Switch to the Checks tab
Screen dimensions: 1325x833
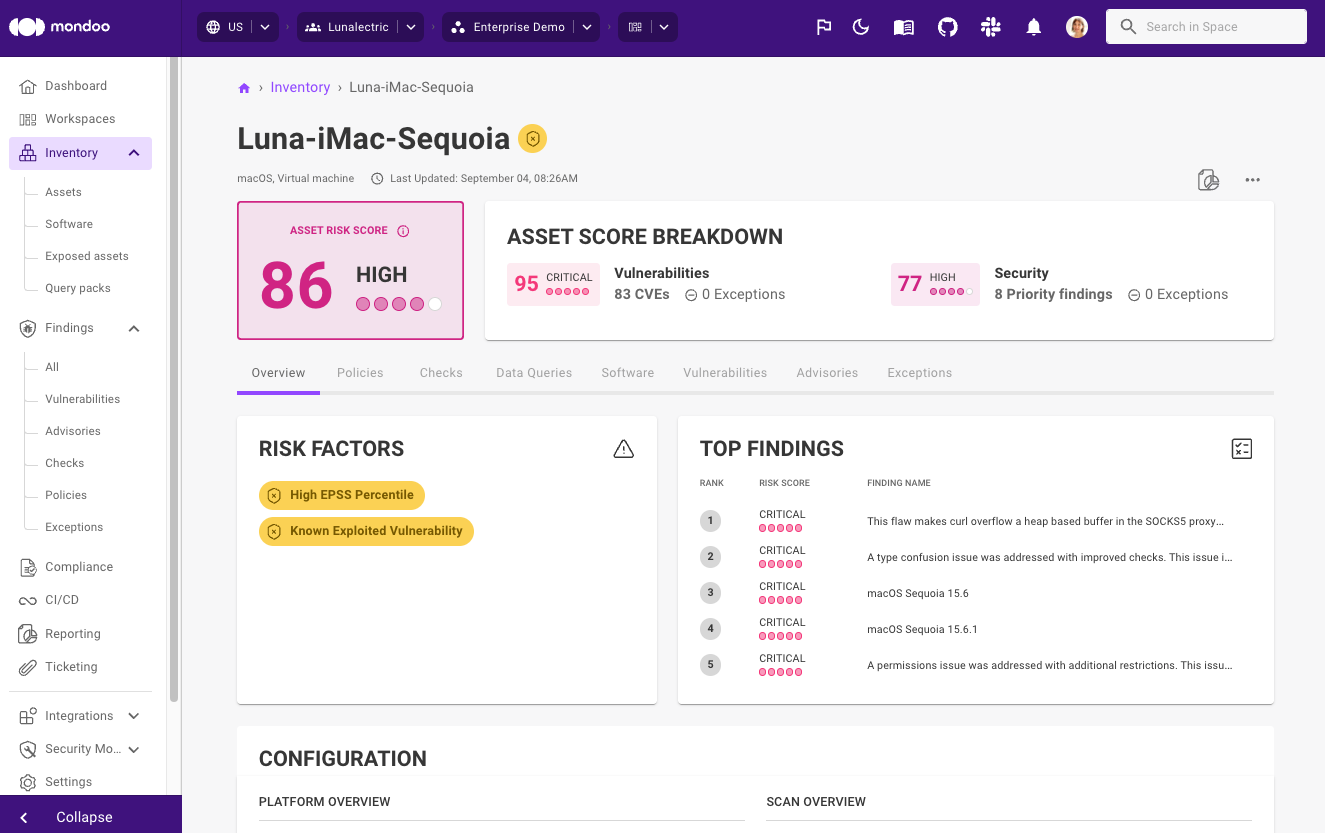(441, 373)
